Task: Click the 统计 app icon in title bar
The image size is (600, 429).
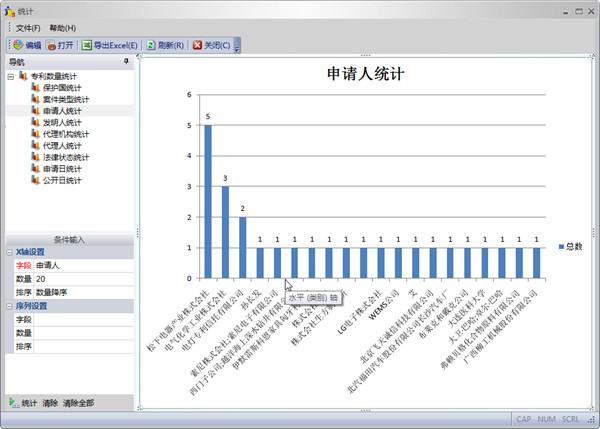Action: tap(10, 11)
